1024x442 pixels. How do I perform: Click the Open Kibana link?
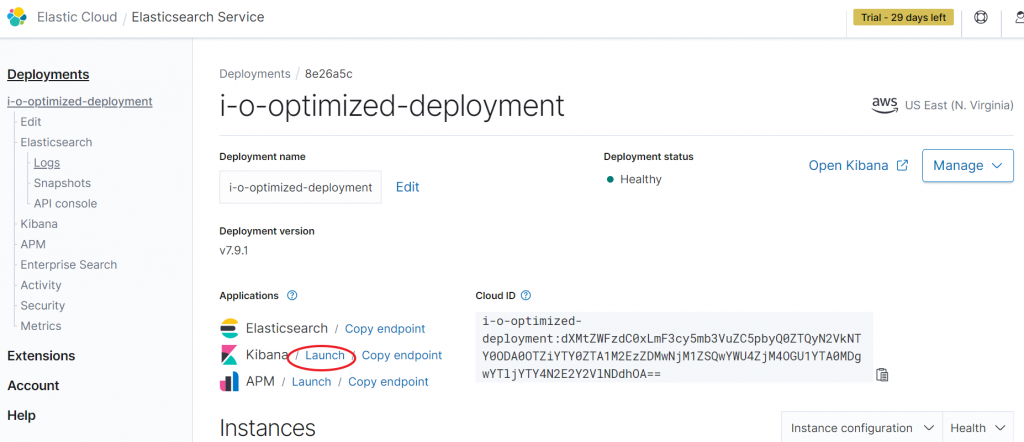pos(848,166)
